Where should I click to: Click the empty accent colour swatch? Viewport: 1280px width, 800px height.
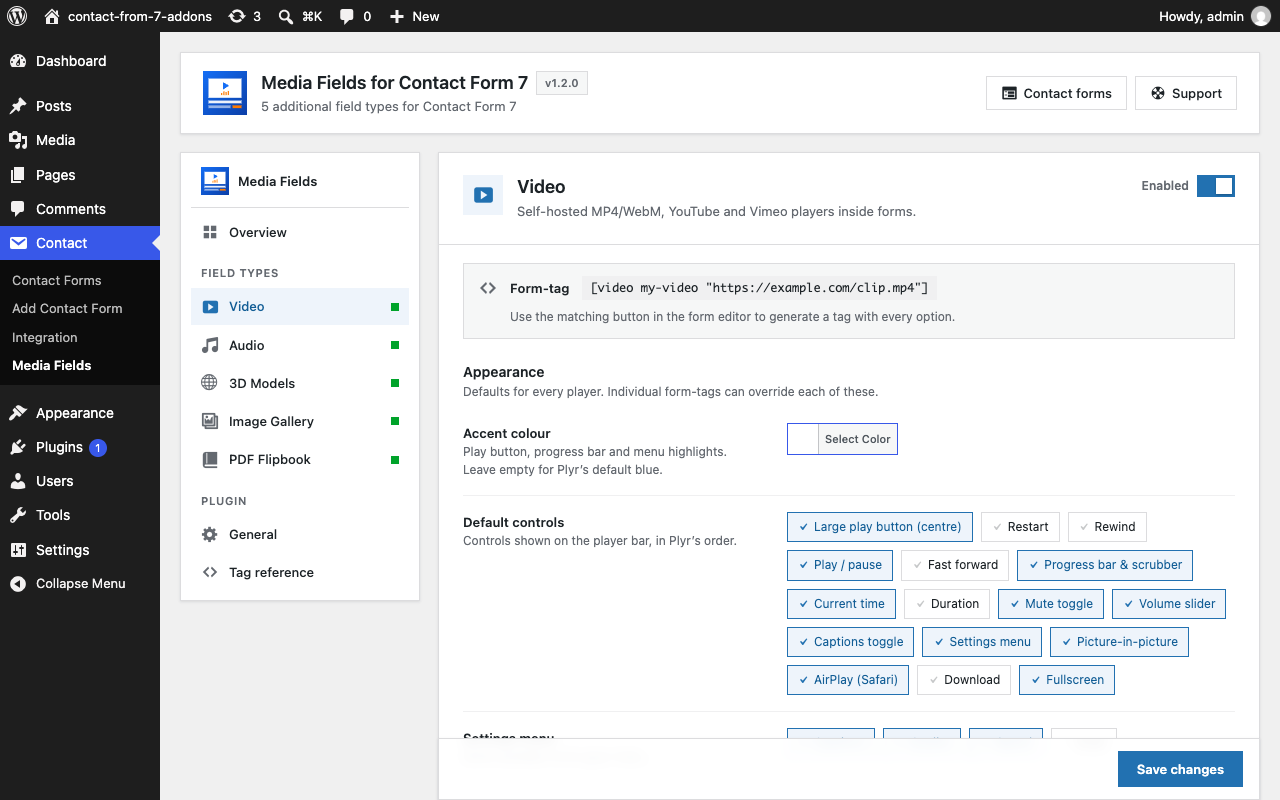tap(803, 439)
